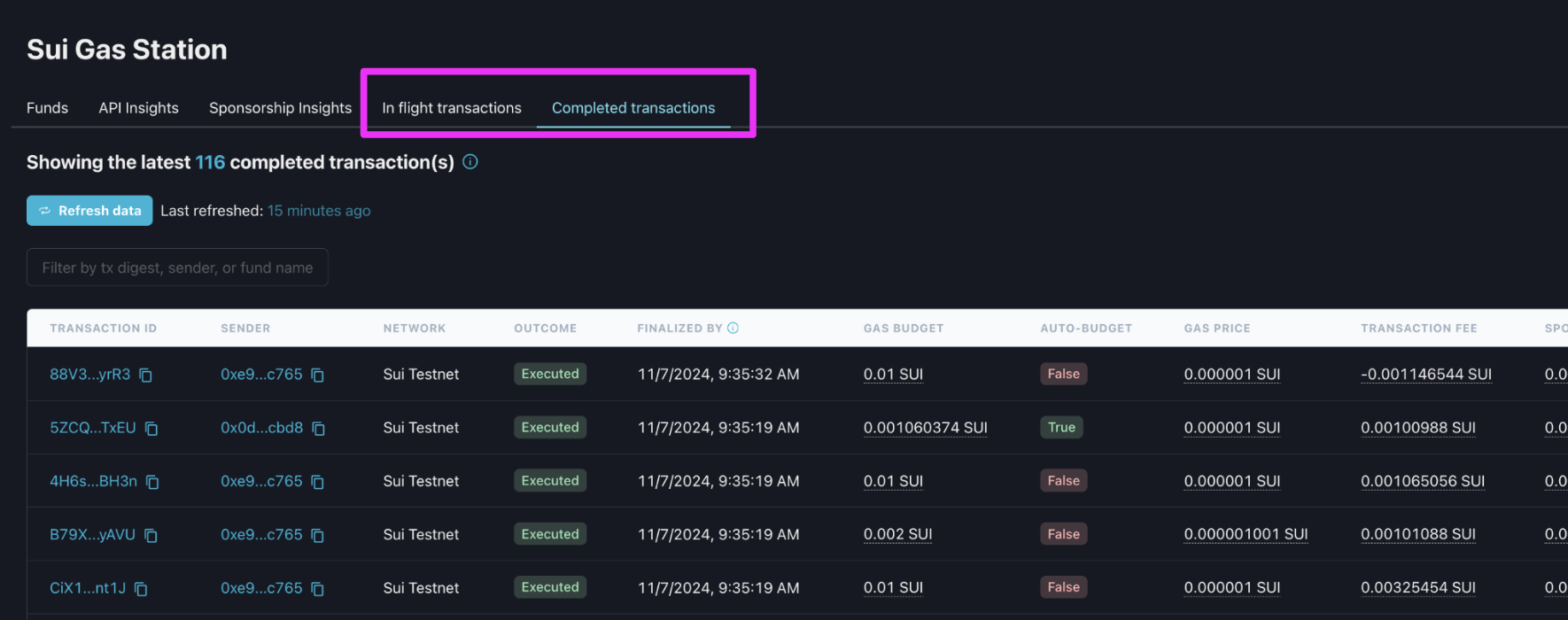Click False badge in 88V3...yrR3 row

tap(1063, 374)
